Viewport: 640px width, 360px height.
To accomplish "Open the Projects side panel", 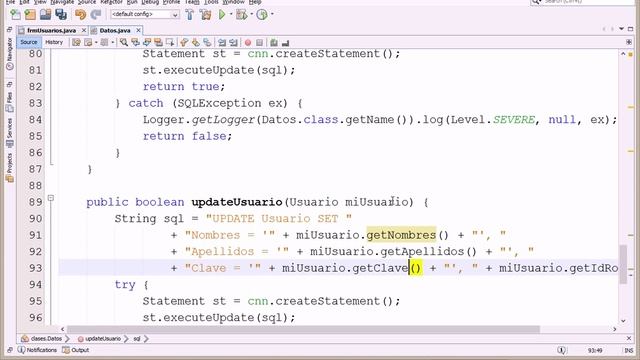I will [x=9, y=168].
